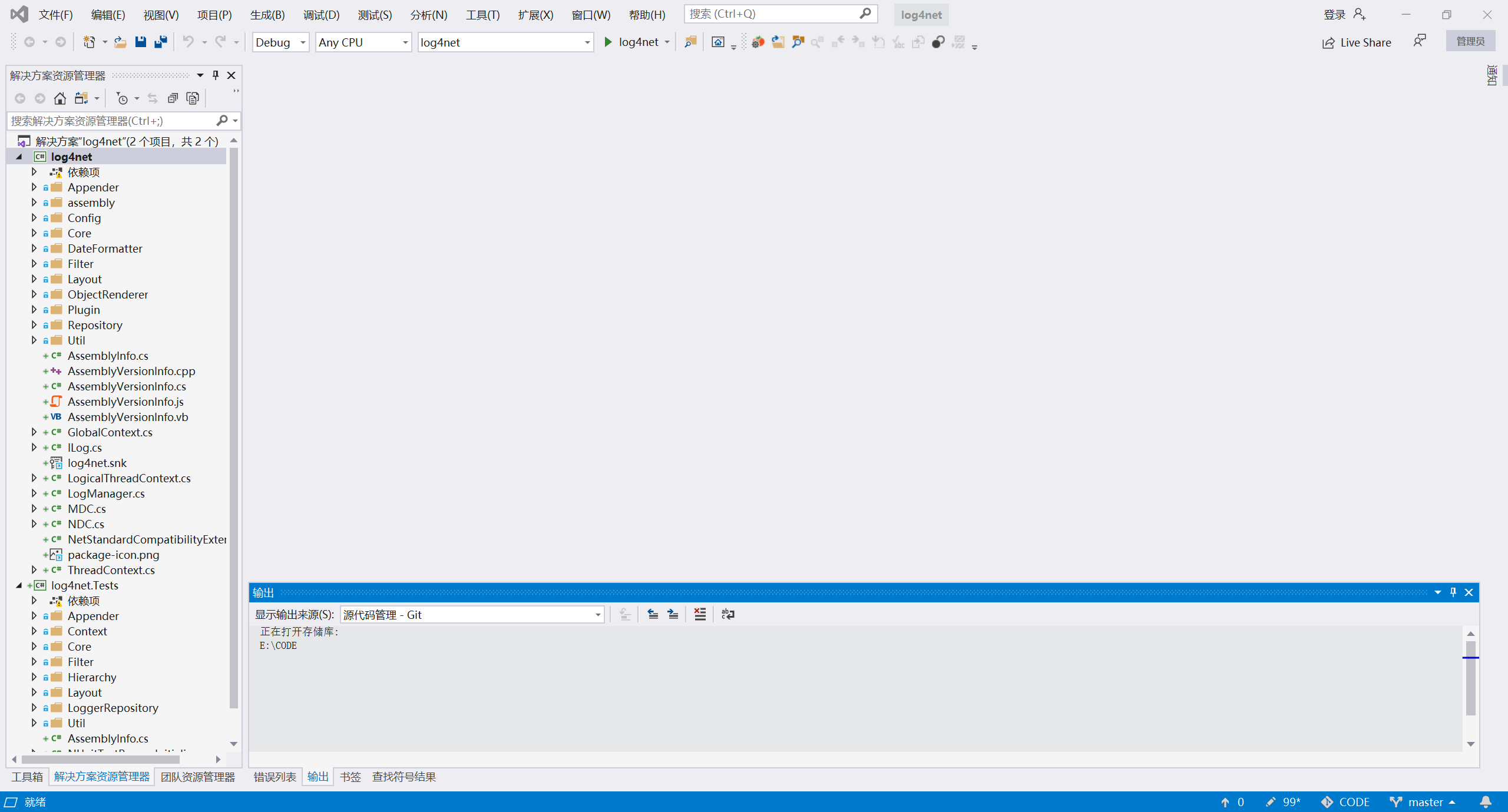
Task: Toggle word wrap in Output window
Action: click(727, 614)
